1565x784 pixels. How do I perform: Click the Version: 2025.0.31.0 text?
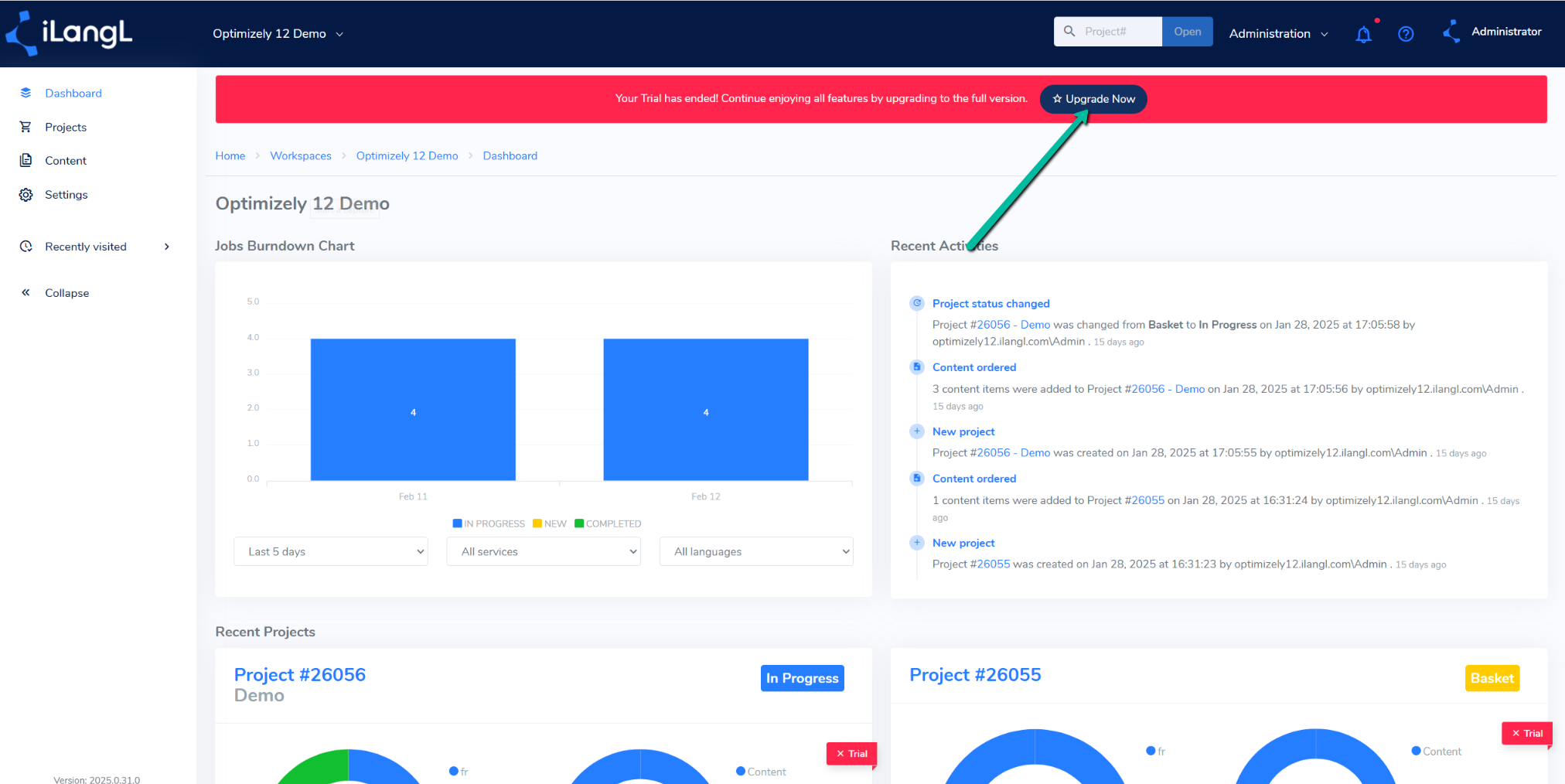(x=97, y=779)
